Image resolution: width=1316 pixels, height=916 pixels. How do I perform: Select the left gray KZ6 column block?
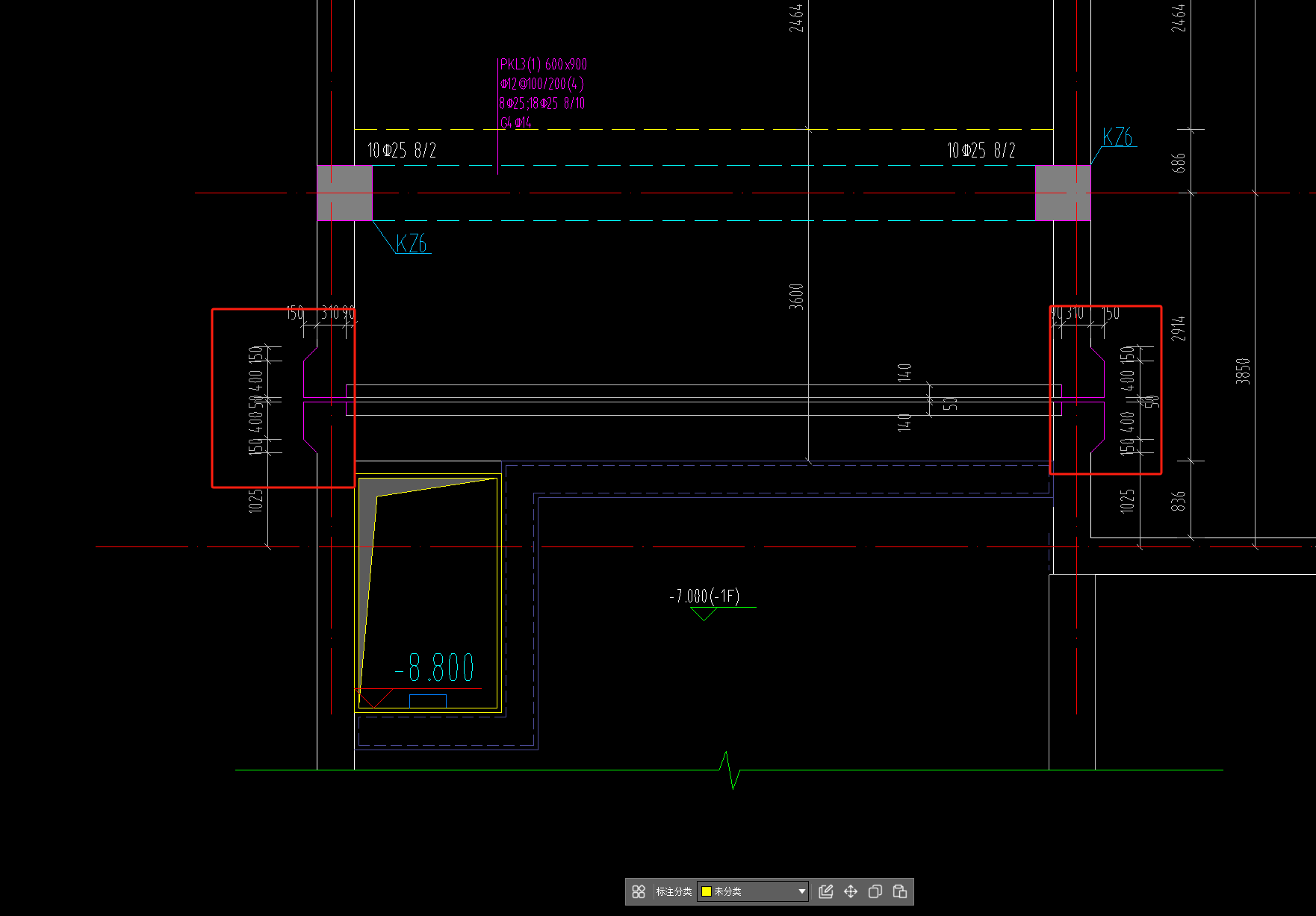click(x=344, y=193)
